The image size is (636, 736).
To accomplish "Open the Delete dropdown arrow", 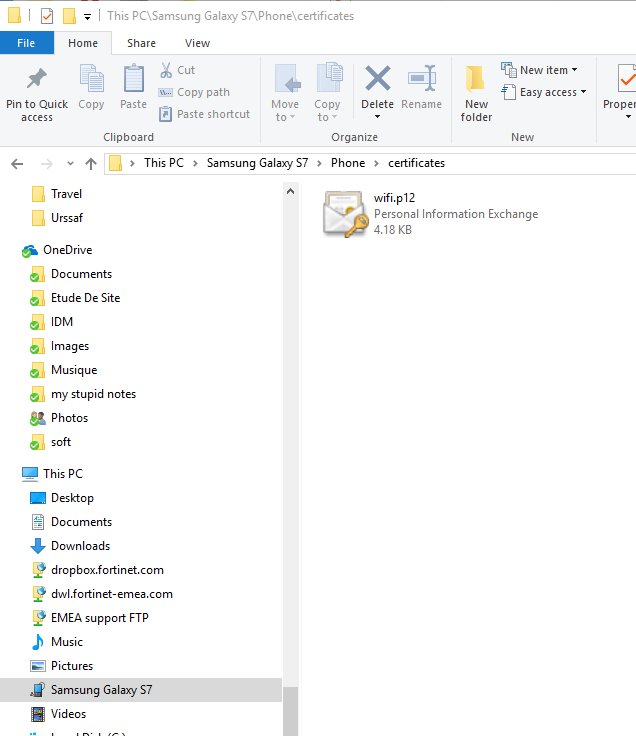I will point(377,117).
